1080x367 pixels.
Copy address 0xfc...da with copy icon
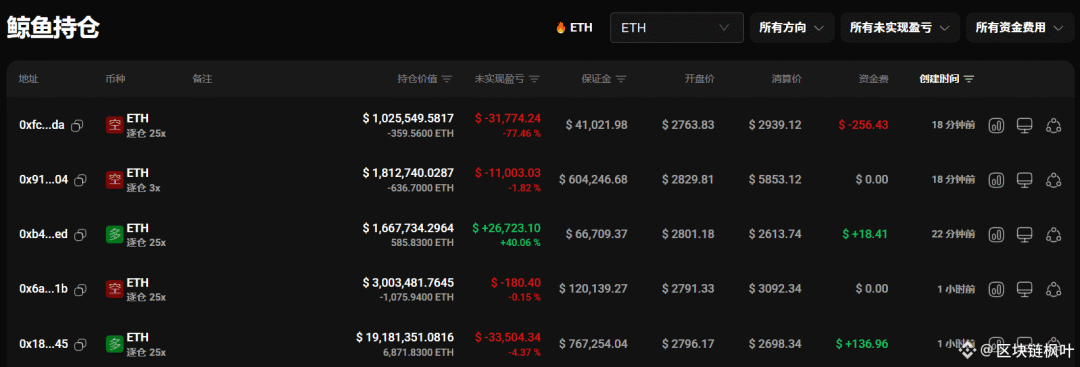tap(78, 125)
